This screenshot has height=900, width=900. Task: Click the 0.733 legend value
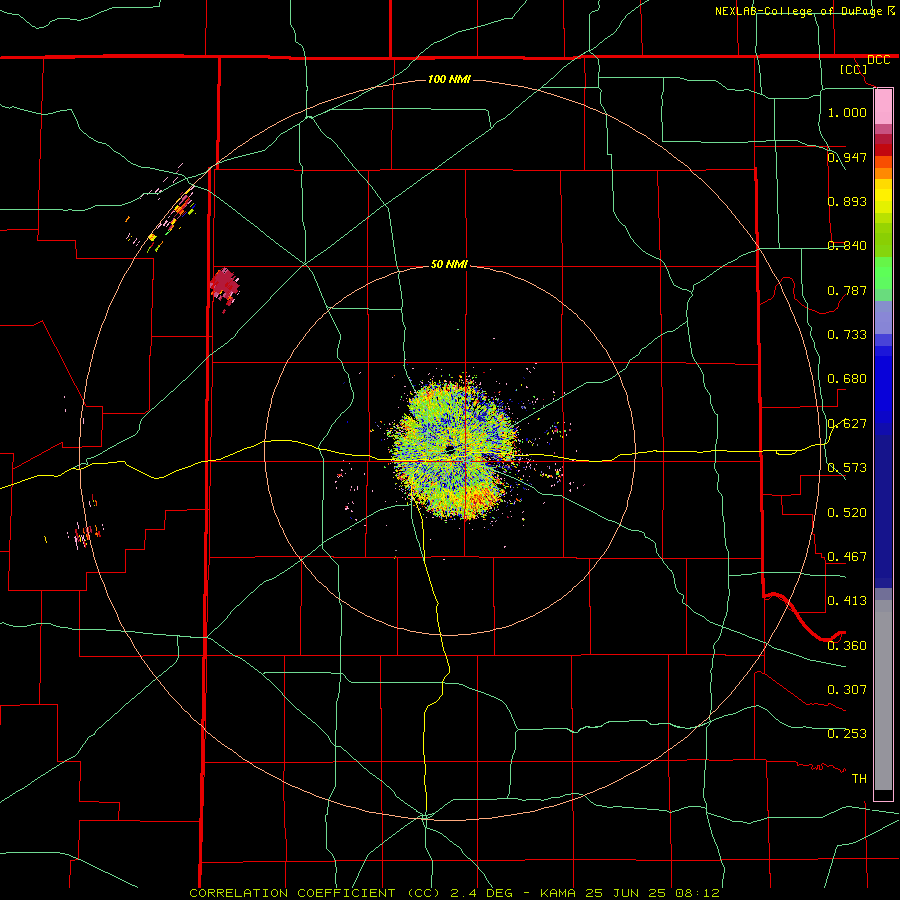click(847, 334)
